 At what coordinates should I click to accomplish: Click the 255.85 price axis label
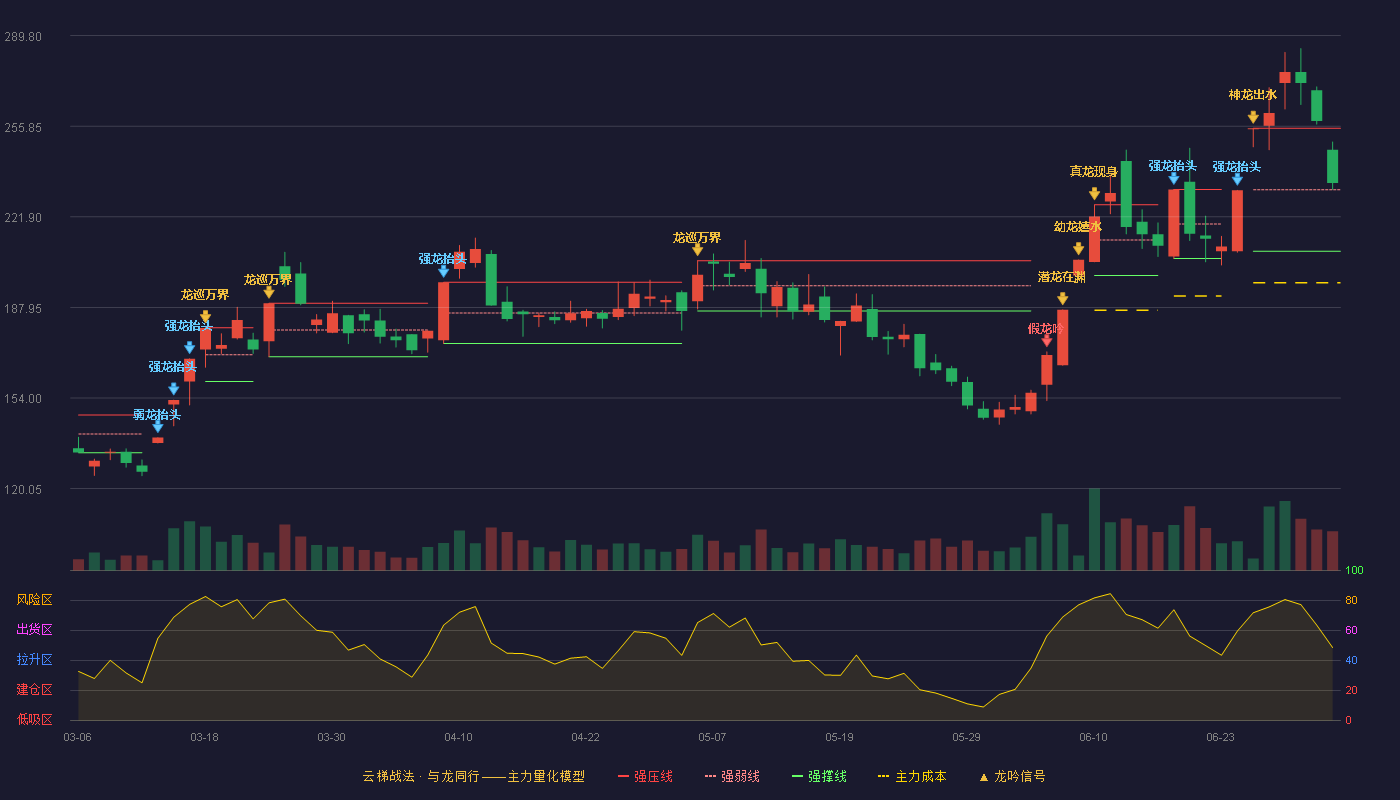(23, 127)
